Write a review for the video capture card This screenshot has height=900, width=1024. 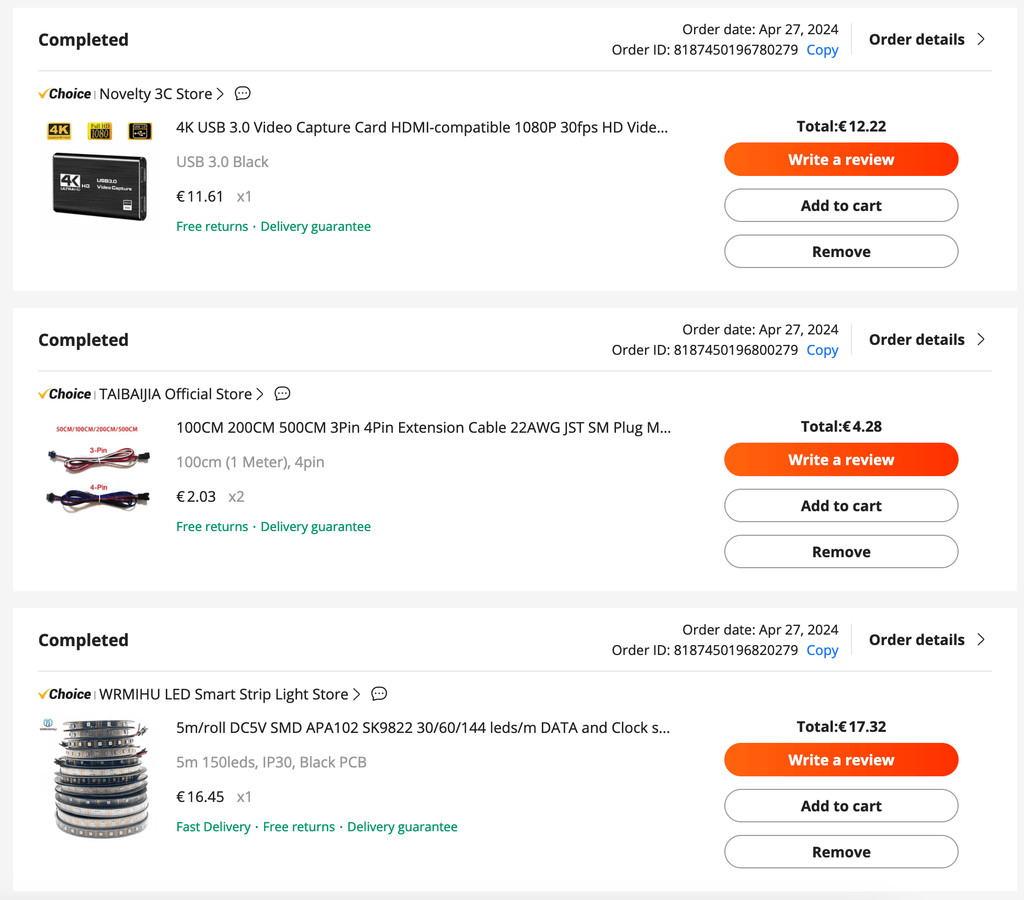click(x=841, y=159)
